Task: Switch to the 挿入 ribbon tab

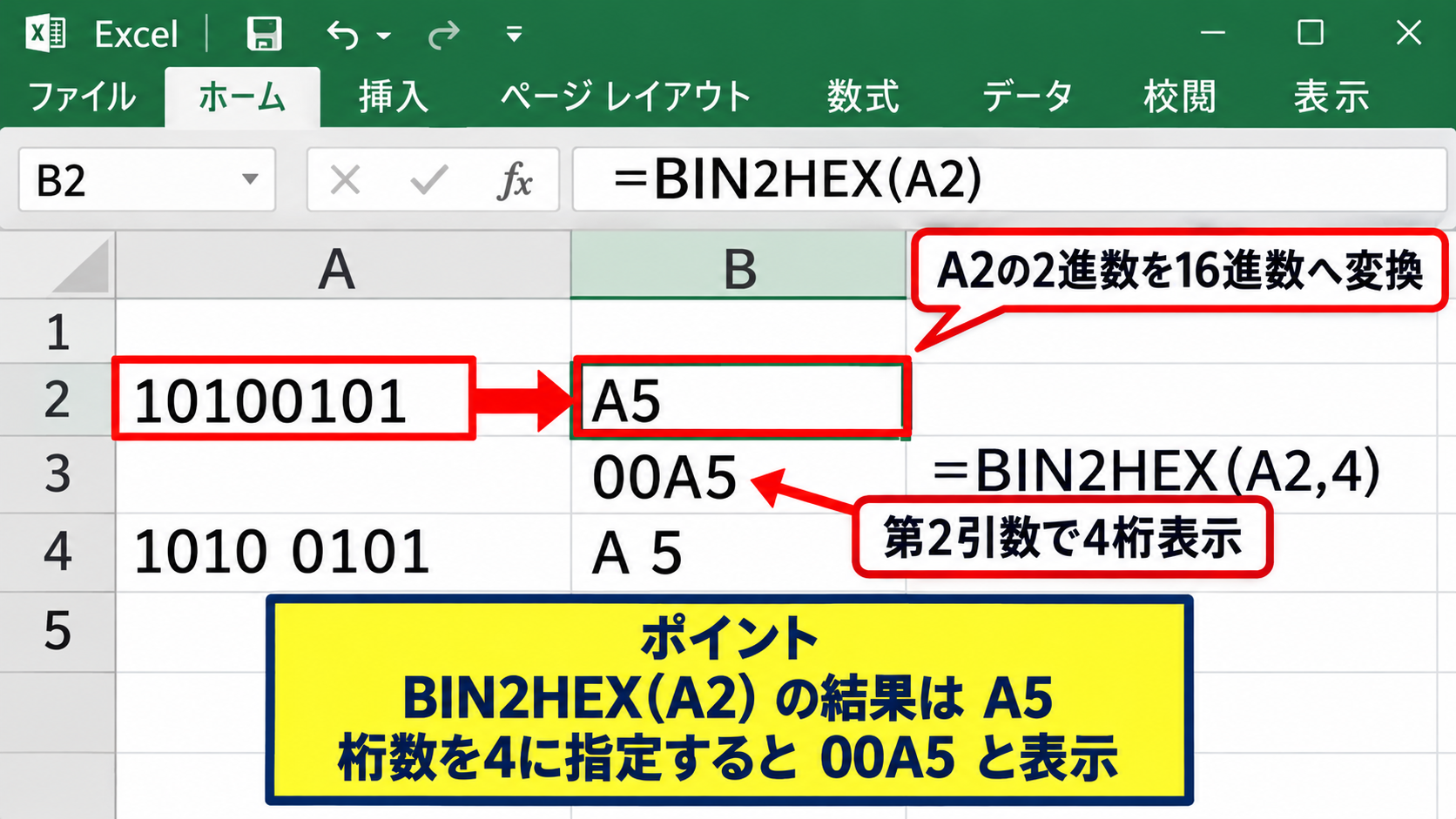Action: click(x=394, y=97)
